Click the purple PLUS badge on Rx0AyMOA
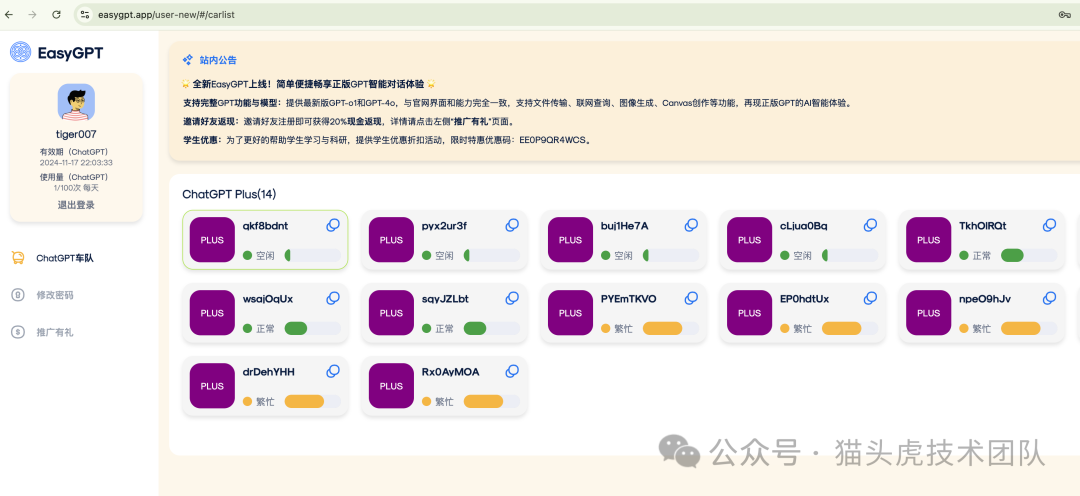The height and width of the screenshot is (496, 1080). click(x=391, y=386)
